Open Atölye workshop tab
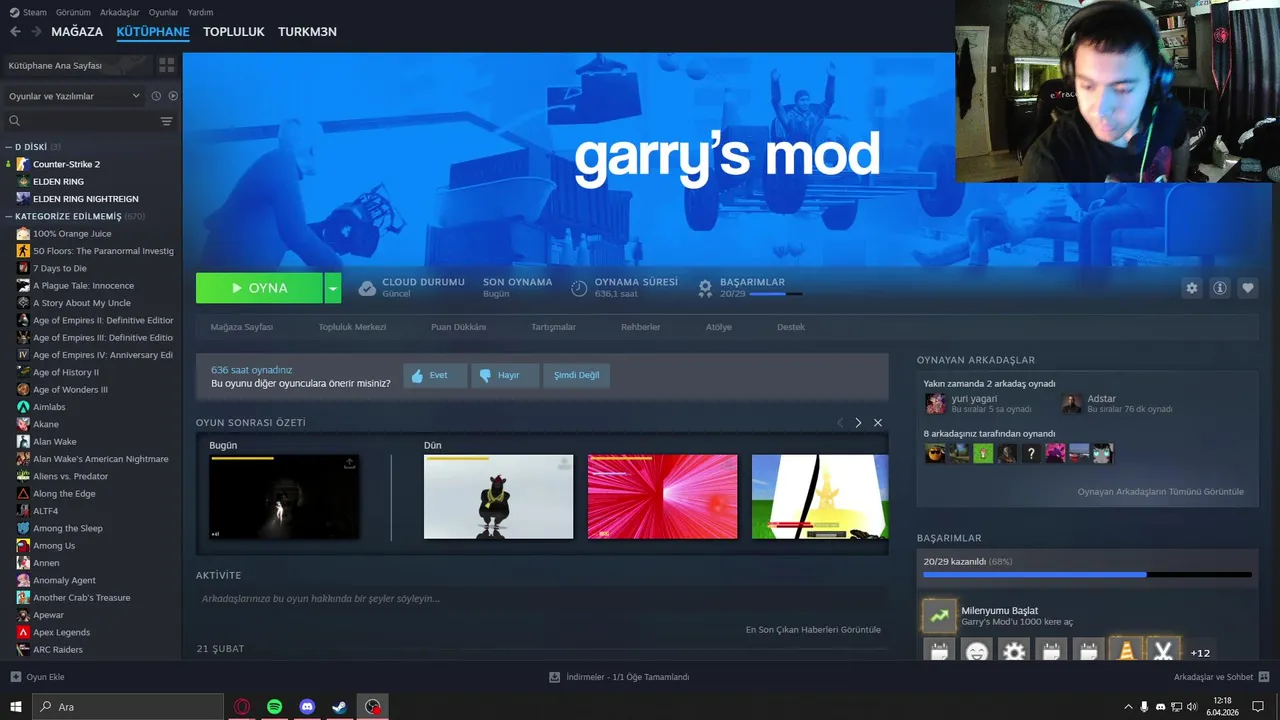The image size is (1280, 720). coord(718,327)
